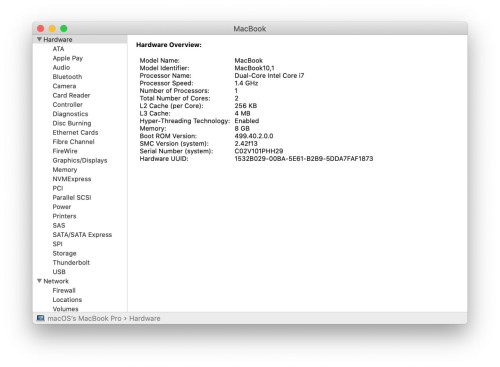The width and height of the screenshot is (500, 367).
Task: Select ATA in the sidebar
Action: point(58,49)
